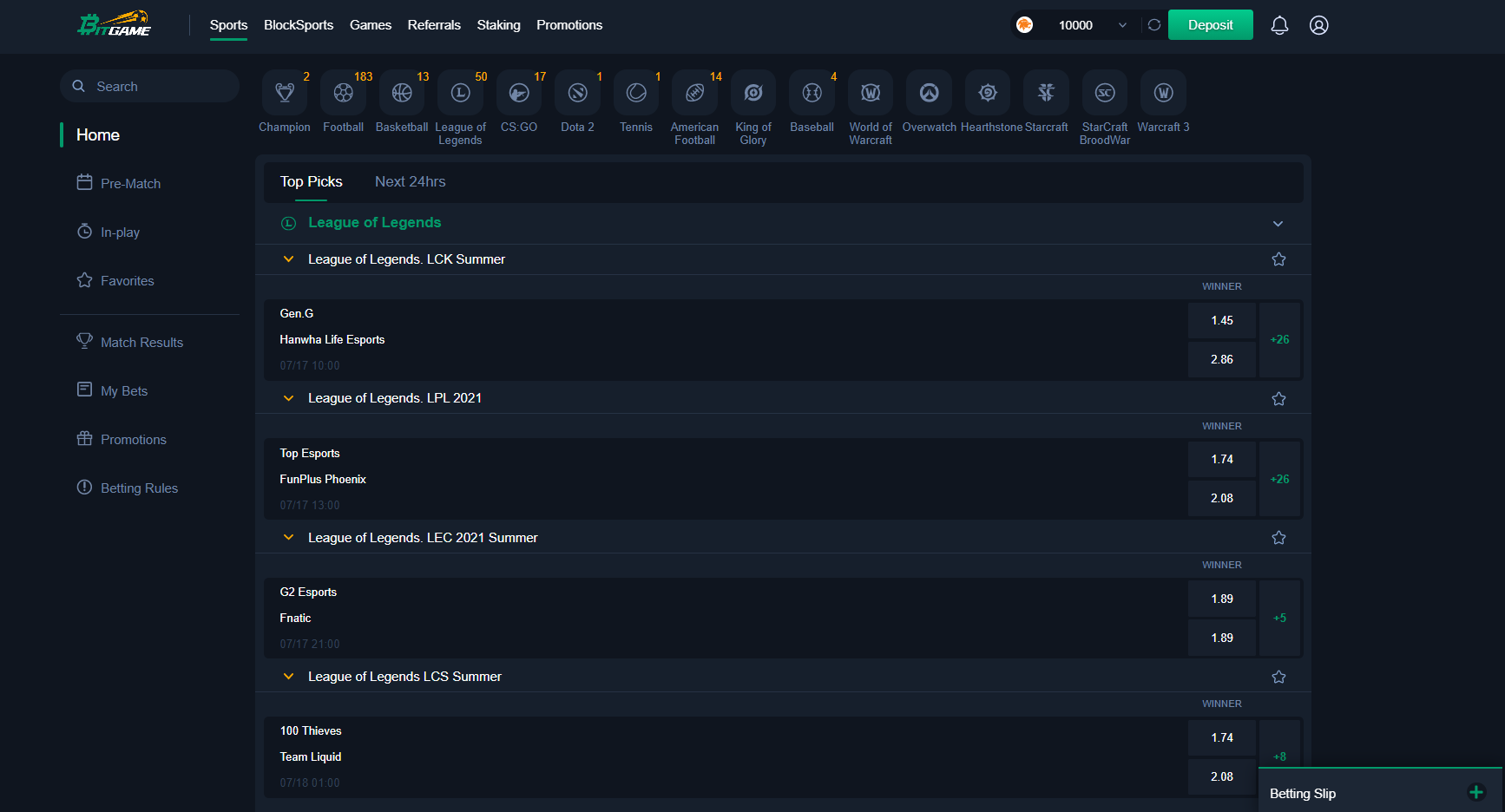Screen dimensions: 1505x812
Task: Open Favorites in sidebar
Action: pos(115,280)
